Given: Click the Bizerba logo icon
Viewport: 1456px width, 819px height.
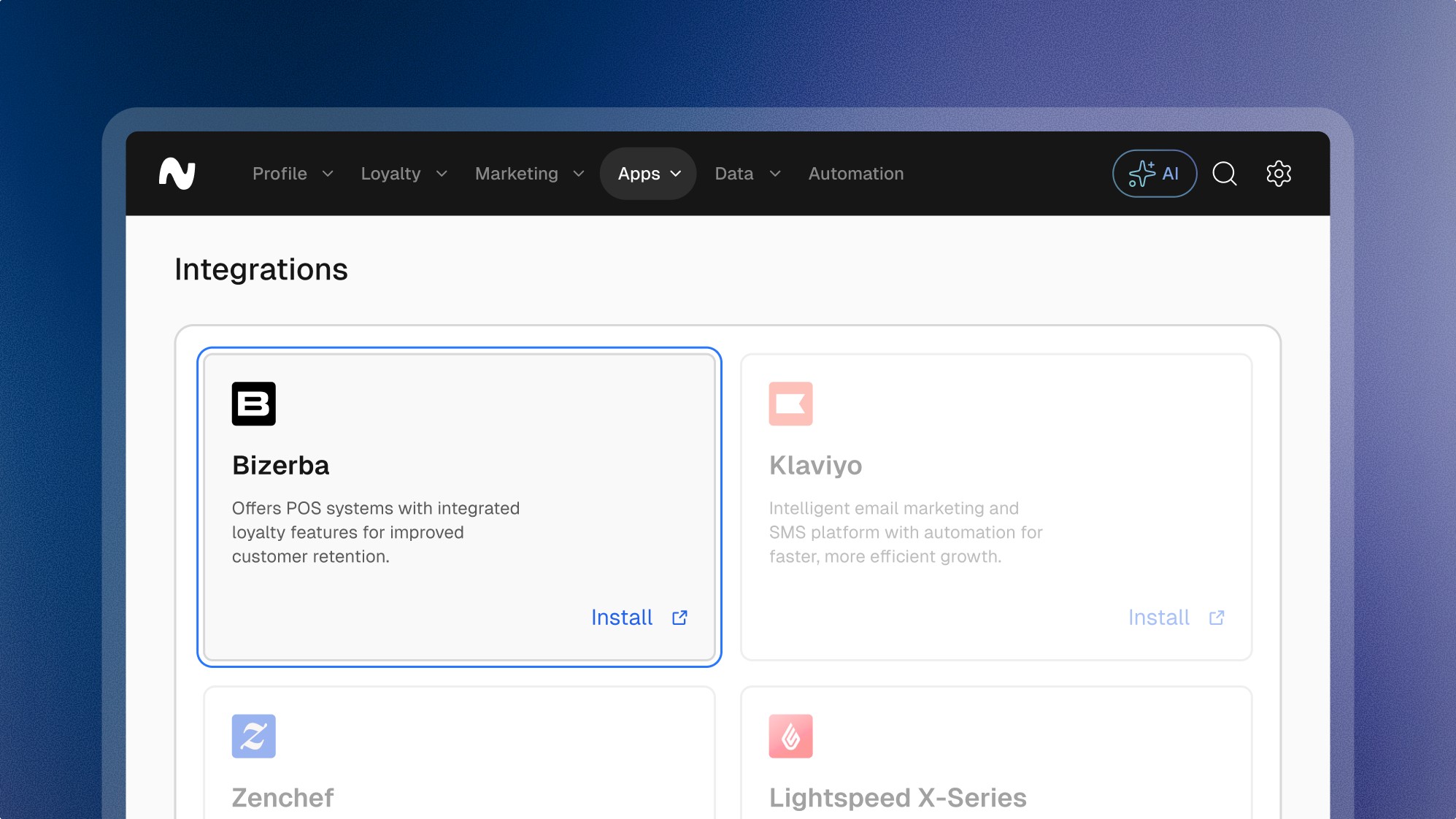Looking at the screenshot, I should 253,404.
